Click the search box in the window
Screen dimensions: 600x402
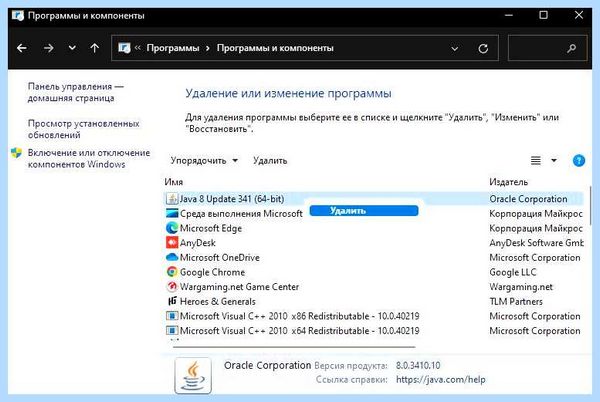[x=547, y=48]
